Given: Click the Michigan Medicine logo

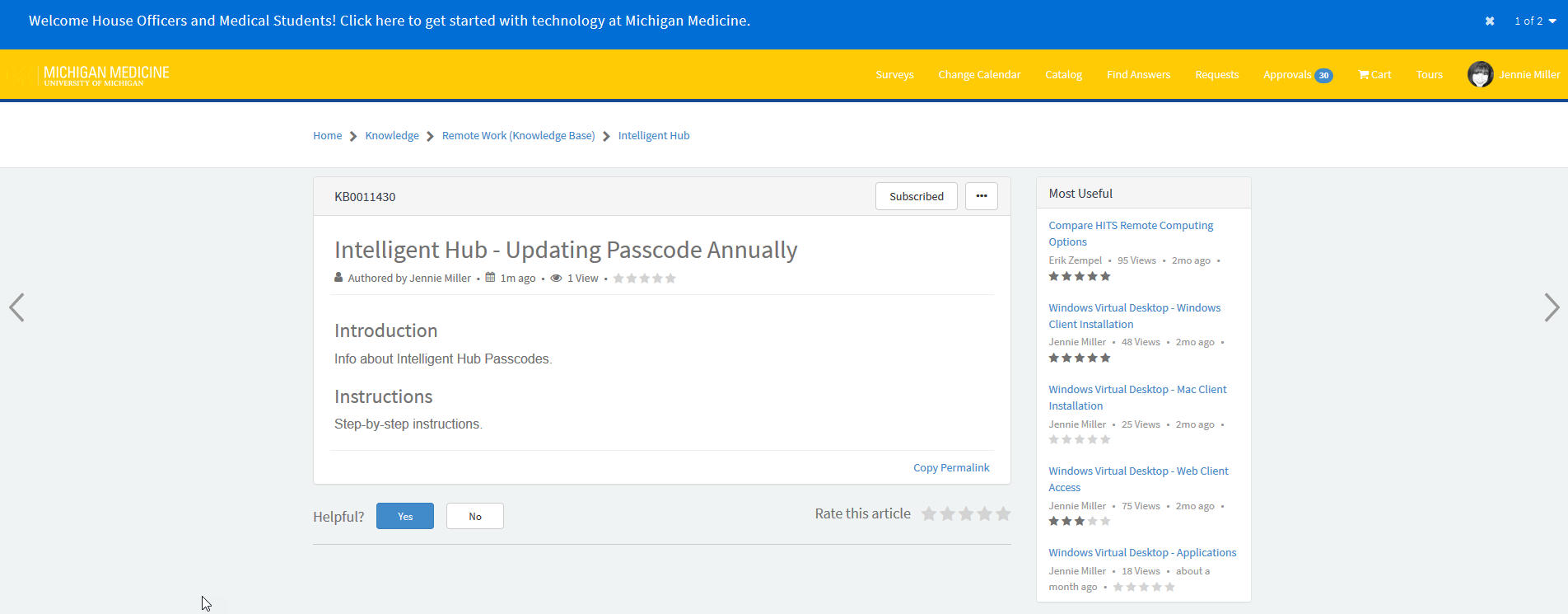Looking at the screenshot, I should point(105,75).
